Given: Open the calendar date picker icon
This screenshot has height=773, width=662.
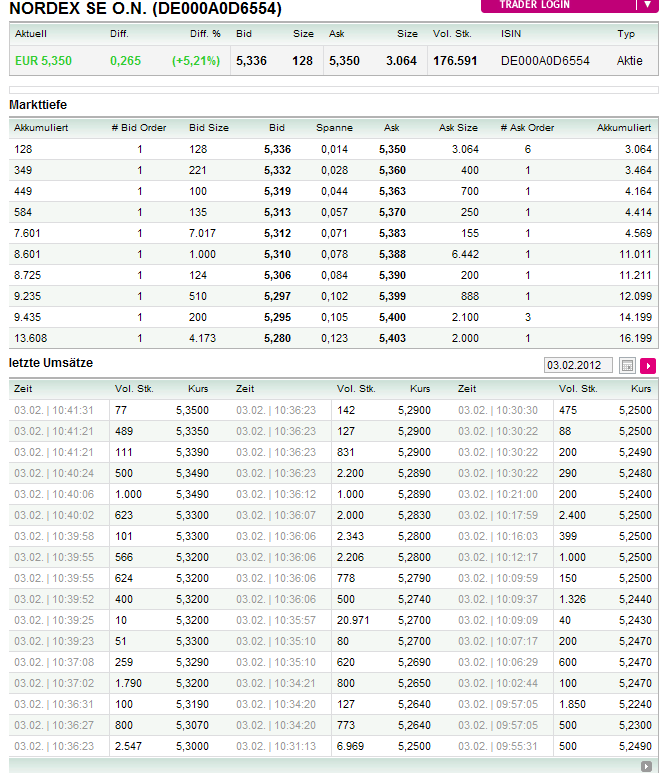Looking at the screenshot, I should pos(627,366).
